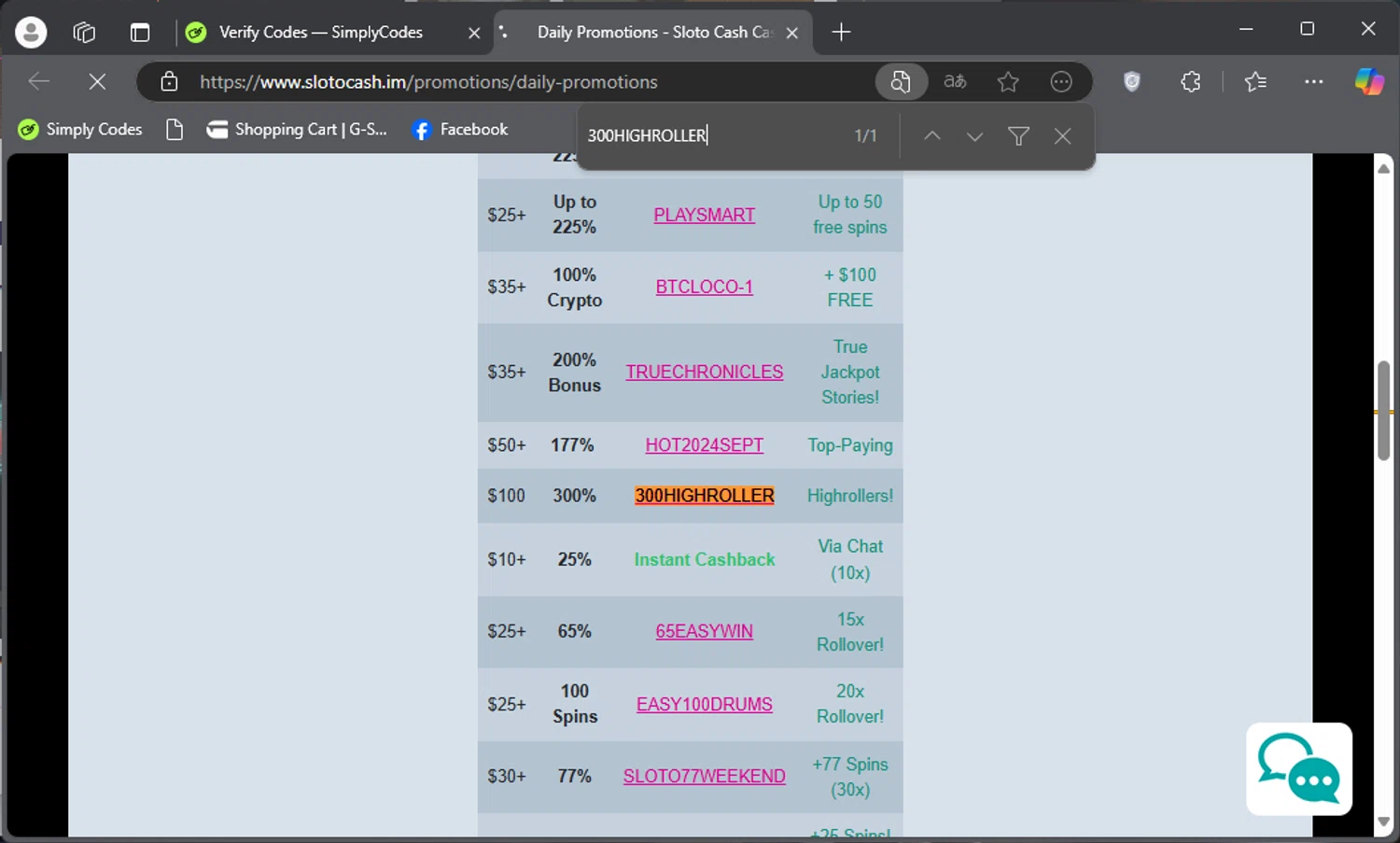Click the '100% Crypto' cell
Viewport: 1400px width, 843px height.
pos(575,288)
